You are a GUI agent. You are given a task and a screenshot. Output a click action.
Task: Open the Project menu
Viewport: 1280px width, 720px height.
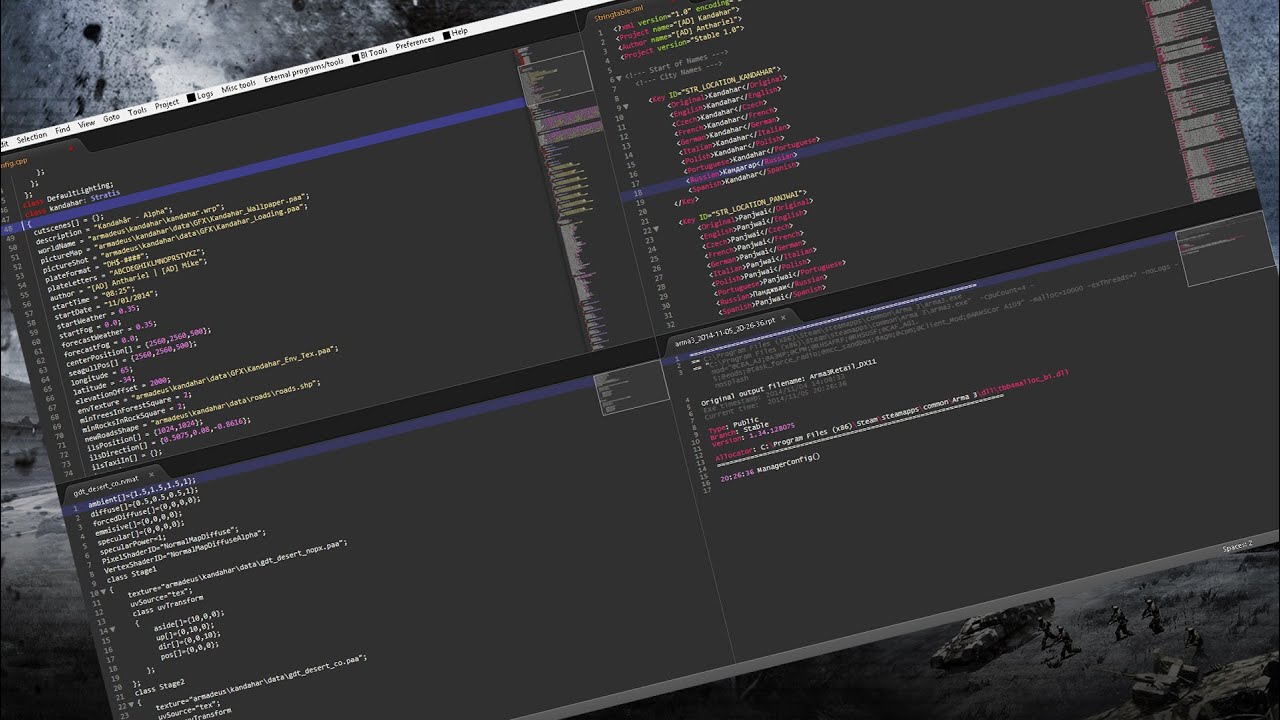click(166, 103)
